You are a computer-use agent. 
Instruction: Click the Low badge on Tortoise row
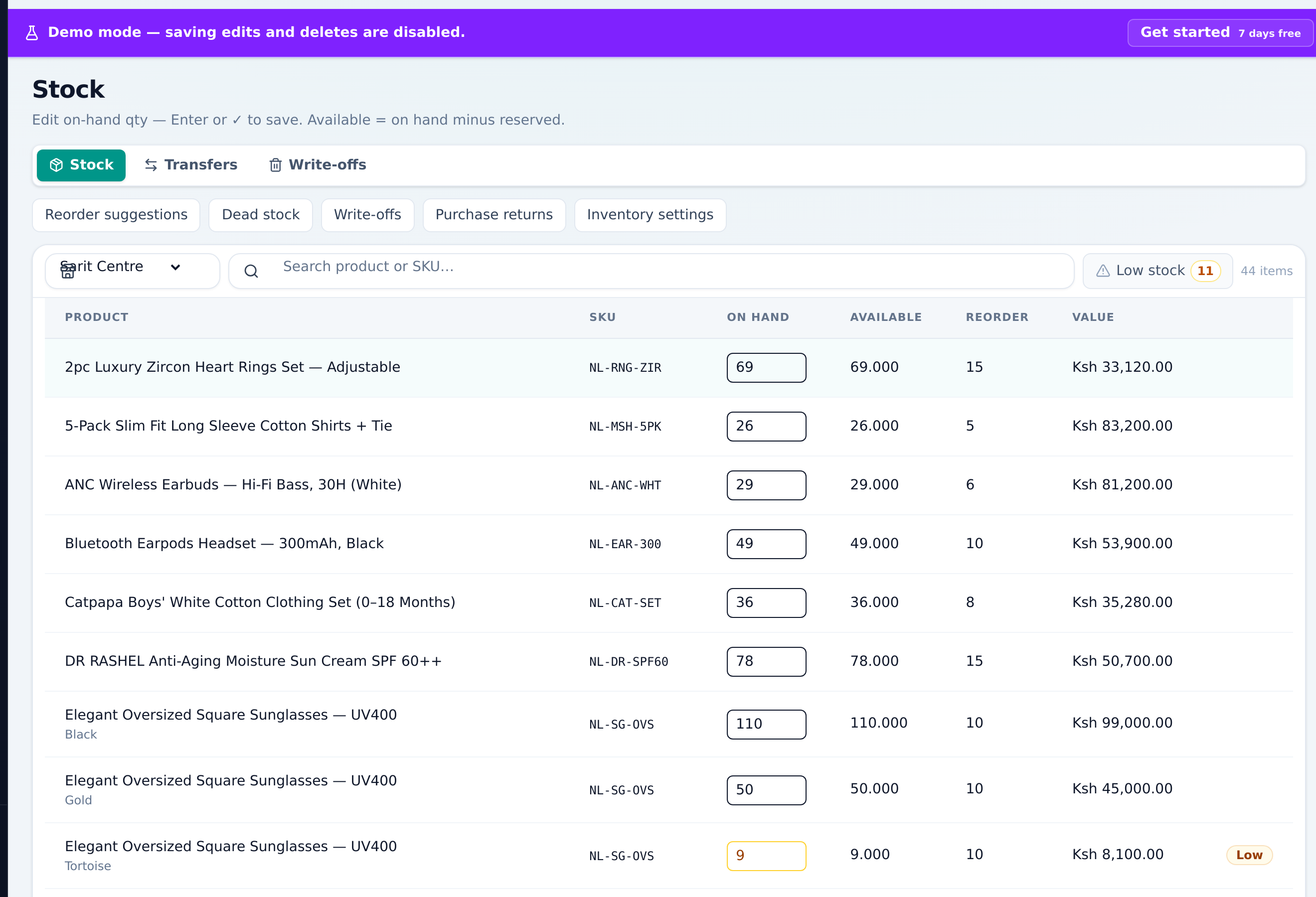click(x=1249, y=855)
